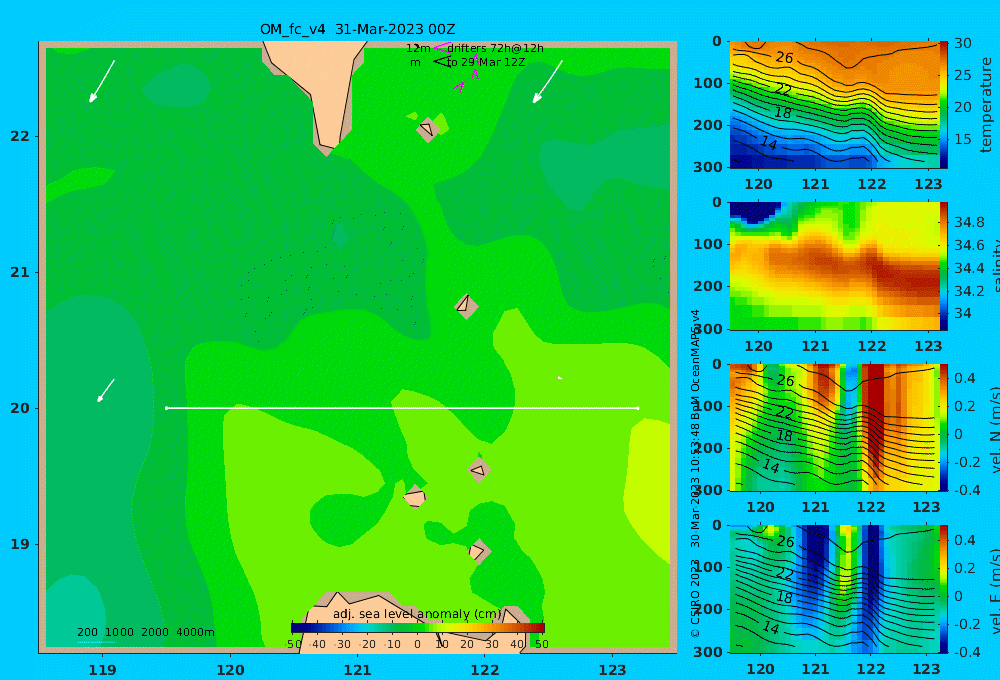Click the eastern endpoint of the white transect line

coord(638,408)
